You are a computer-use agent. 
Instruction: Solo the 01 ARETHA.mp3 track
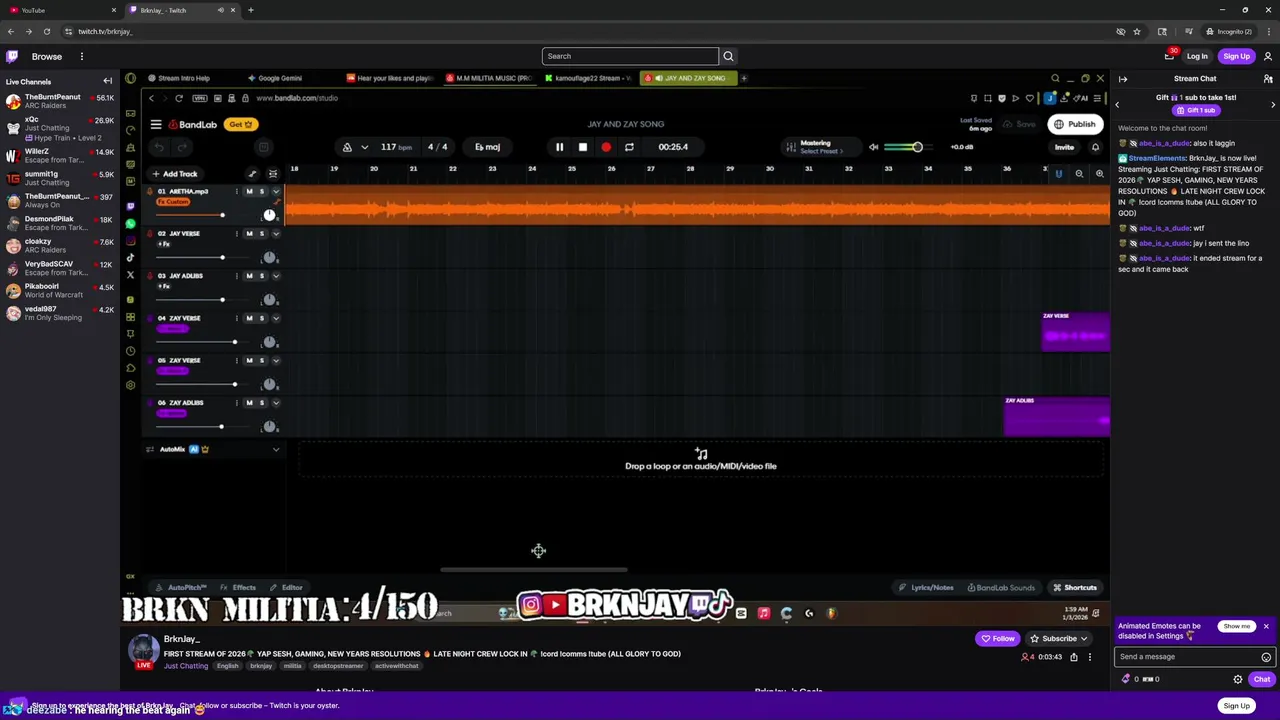tap(262, 191)
